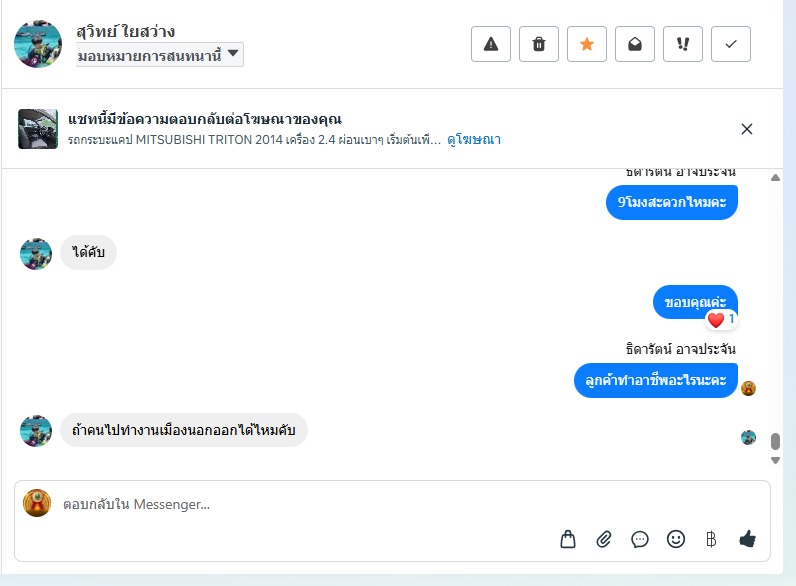Open saved replies speech bubble icon
Image resolution: width=796 pixels, height=586 pixels.
[x=640, y=540]
